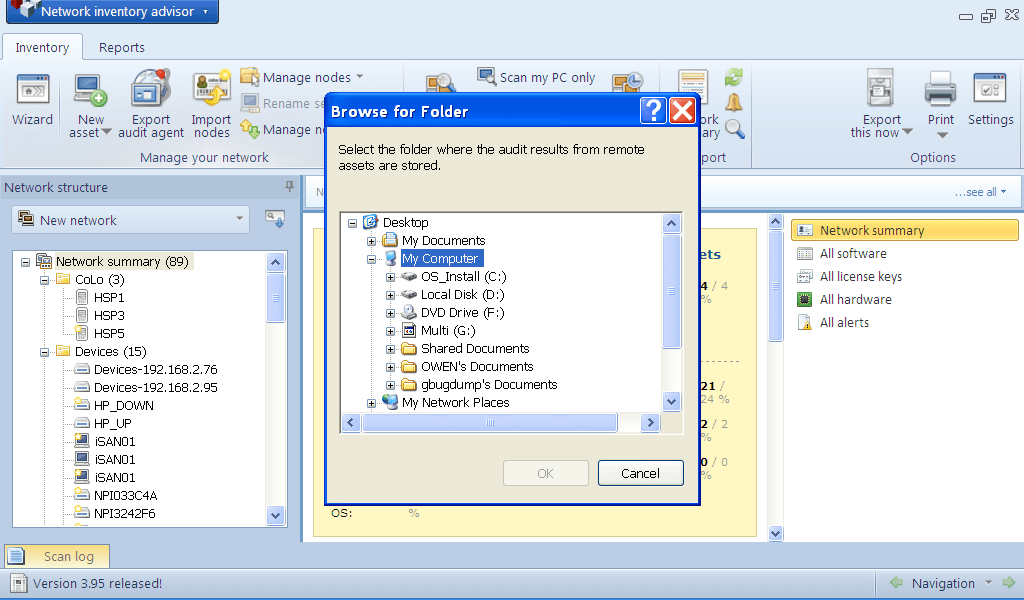Collapse the Desktop node in folder tree
This screenshot has height=600, width=1024.
pyautogui.click(x=353, y=223)
